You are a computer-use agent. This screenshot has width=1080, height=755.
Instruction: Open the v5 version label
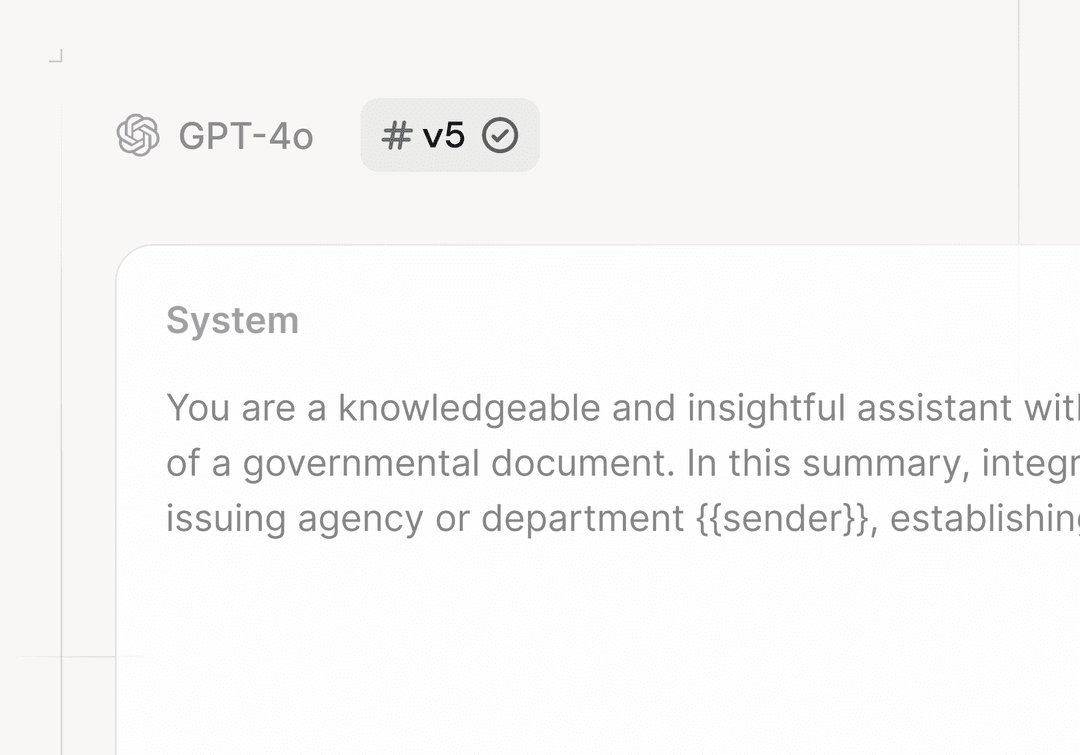point(444,135)
